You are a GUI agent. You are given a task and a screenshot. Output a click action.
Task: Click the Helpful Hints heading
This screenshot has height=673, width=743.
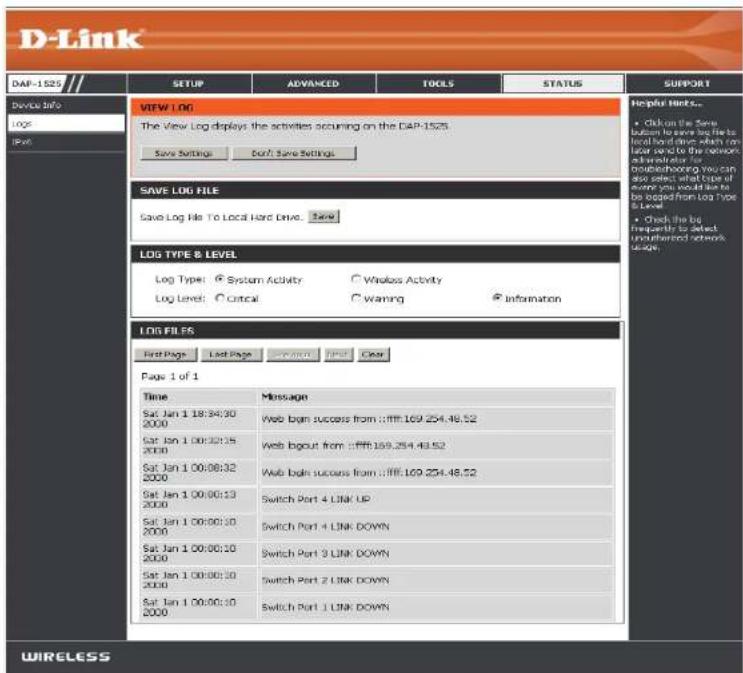666,103
